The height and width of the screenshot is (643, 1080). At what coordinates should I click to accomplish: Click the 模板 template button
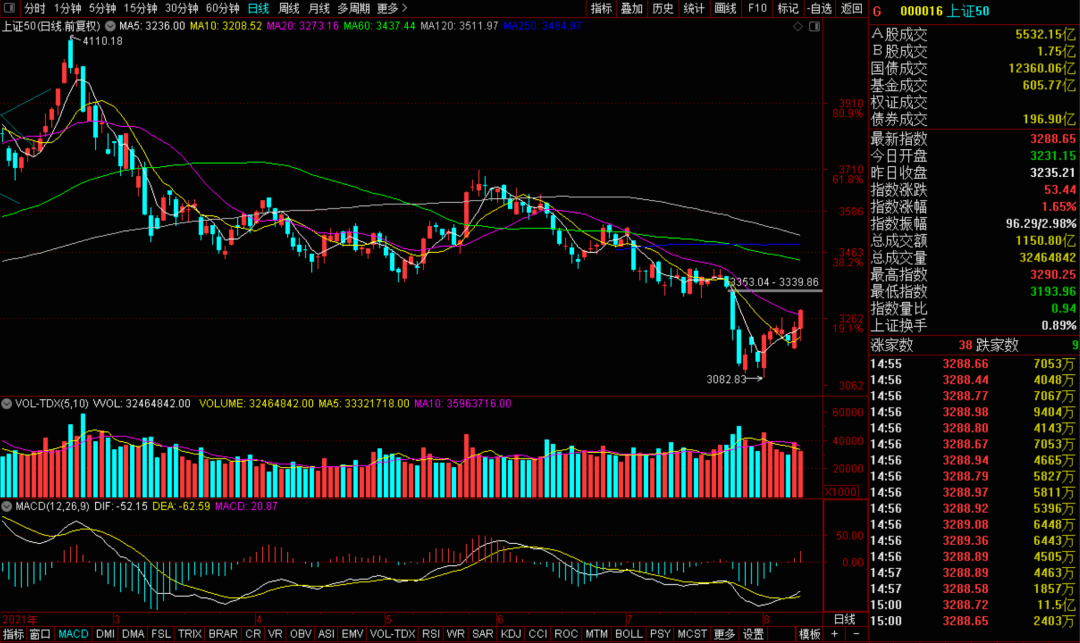tap(809, 634)
